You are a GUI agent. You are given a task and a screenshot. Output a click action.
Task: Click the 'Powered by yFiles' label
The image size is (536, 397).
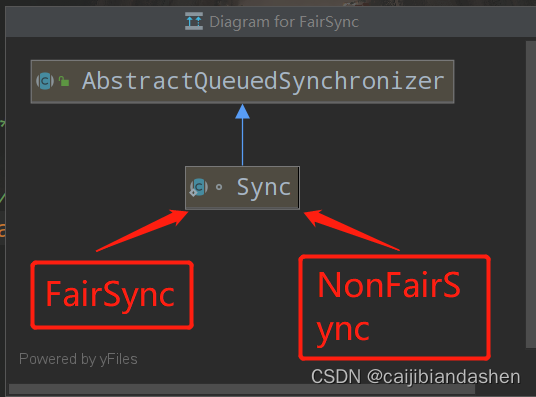[x=78, y=359]
